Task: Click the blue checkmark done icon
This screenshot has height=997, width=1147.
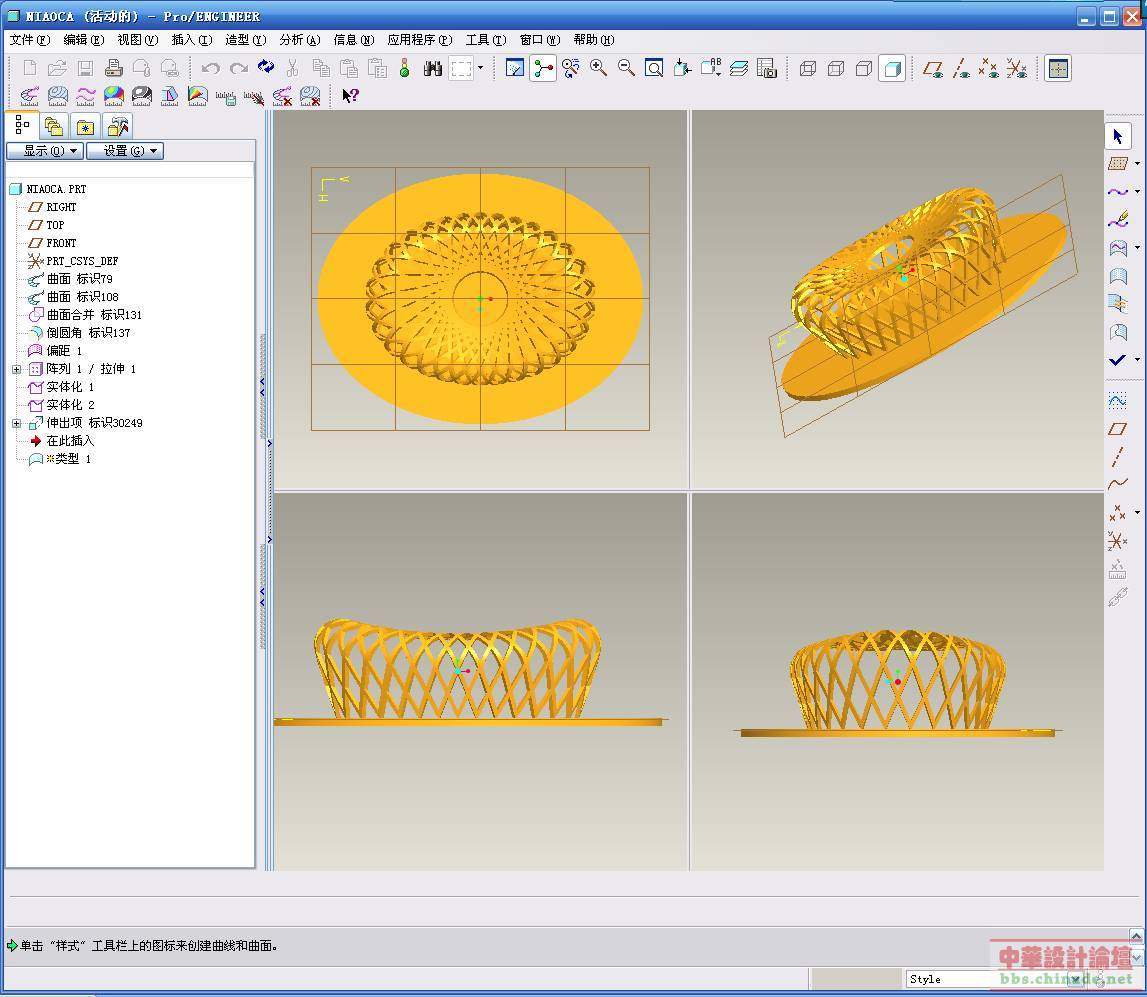Action: 1117,360
